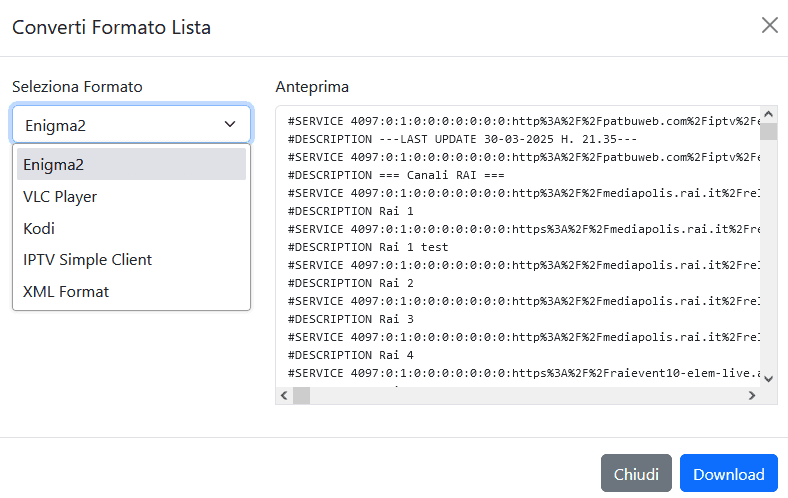788x498 pixels.
Task: Choose VLC Player from format list
Action: [131, 196]
